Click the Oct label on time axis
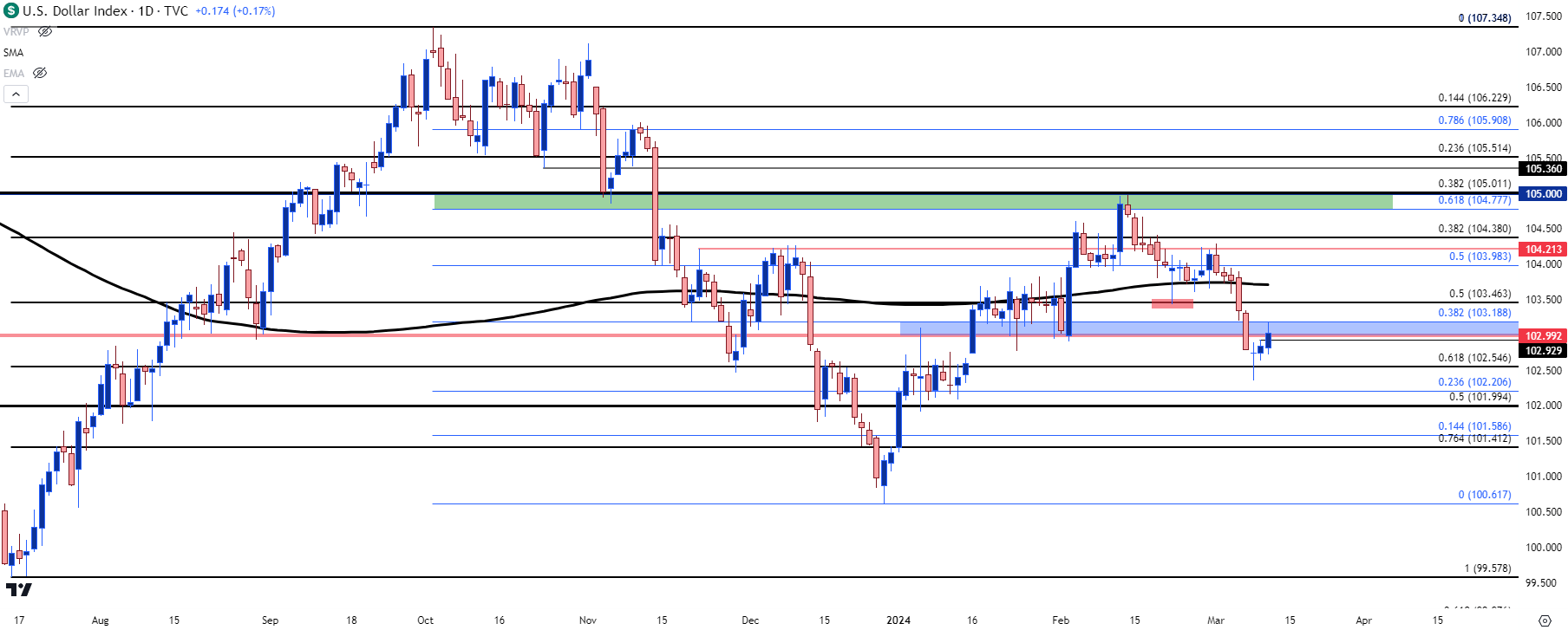Viewport: 1568px width, 630px height. click(425, 620)
